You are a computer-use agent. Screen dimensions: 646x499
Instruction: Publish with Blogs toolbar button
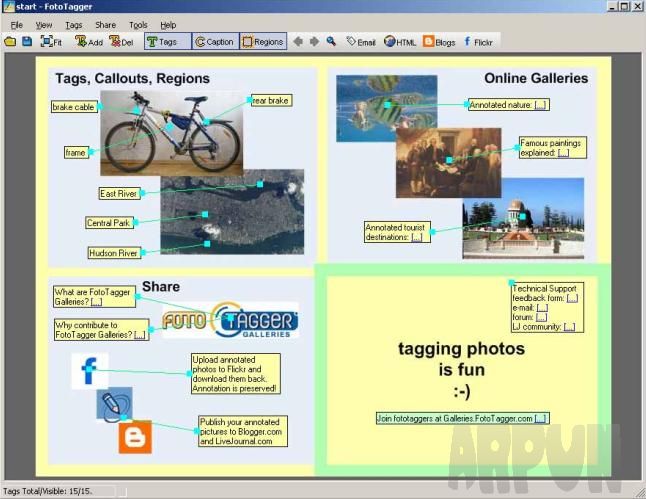pos(439,42)
